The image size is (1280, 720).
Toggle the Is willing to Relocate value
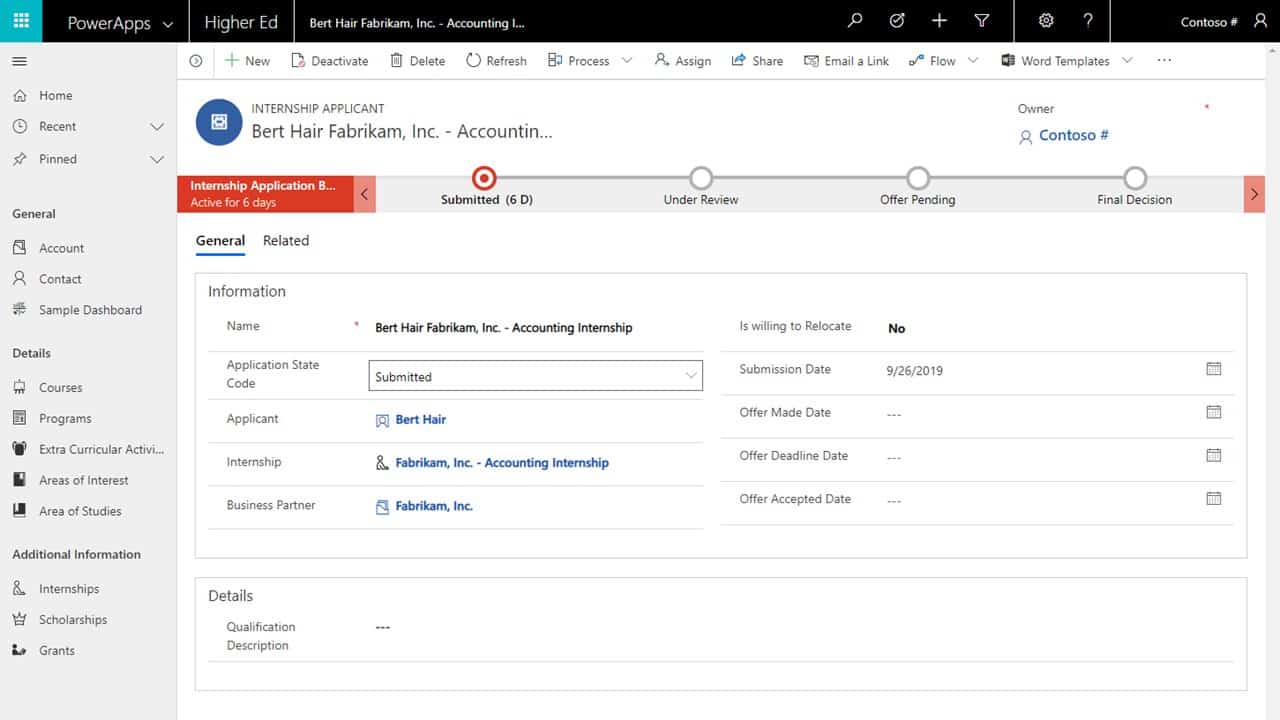coord(897,328)
